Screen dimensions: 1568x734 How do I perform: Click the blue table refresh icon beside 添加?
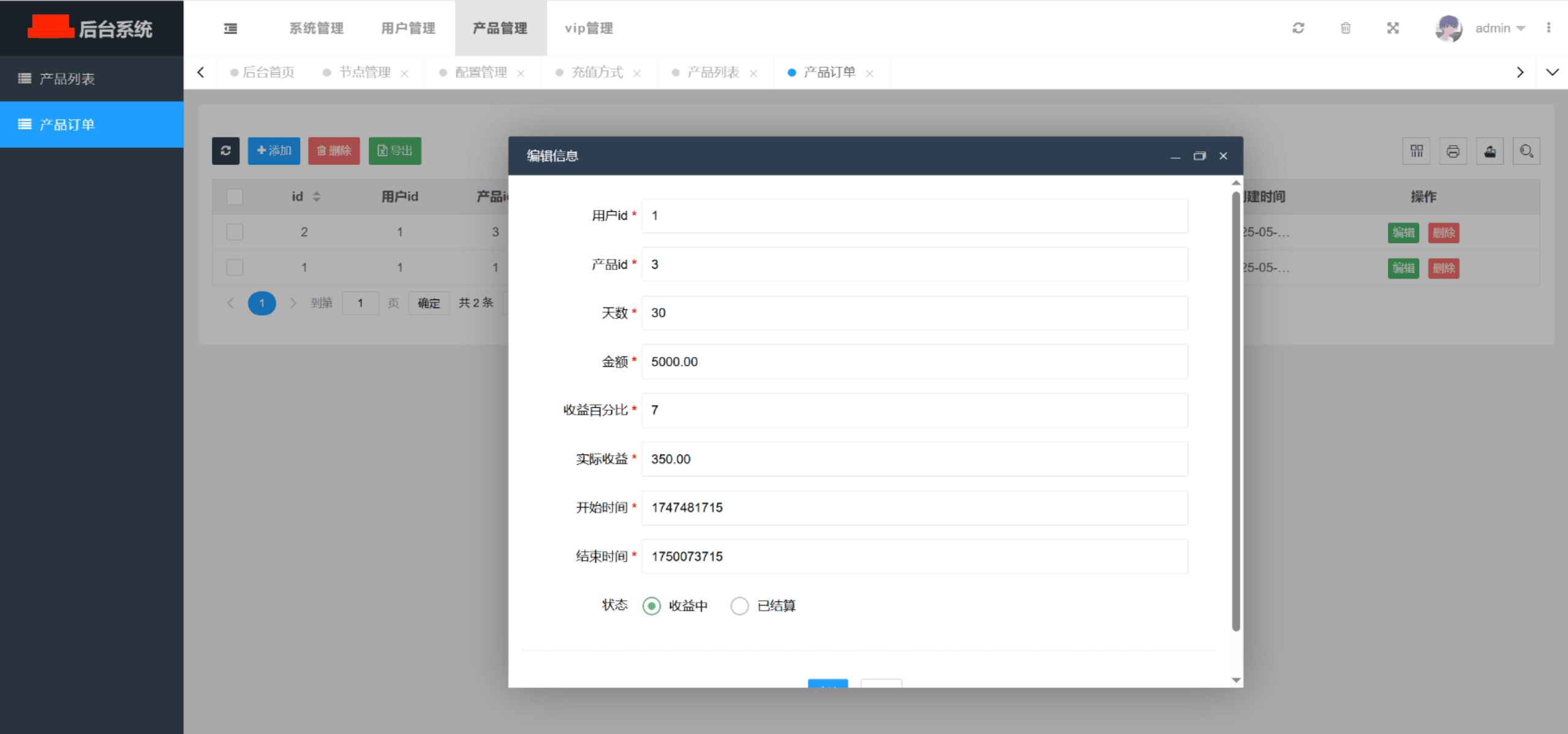(225, 151)
